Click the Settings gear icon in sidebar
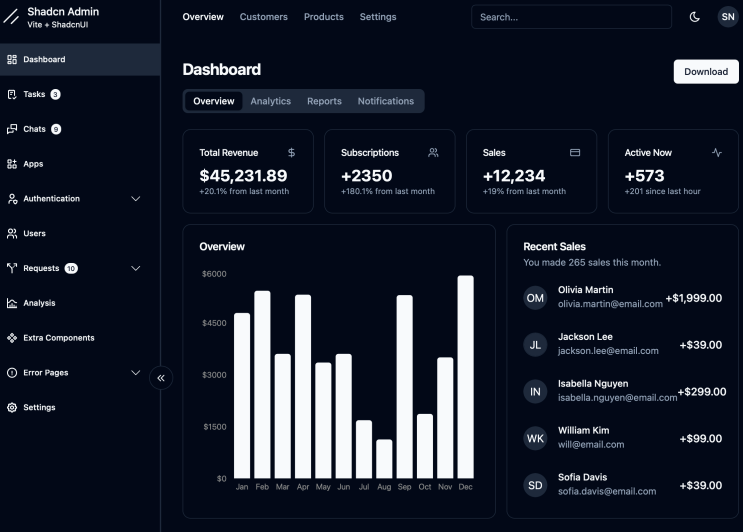 click(12, 407)
